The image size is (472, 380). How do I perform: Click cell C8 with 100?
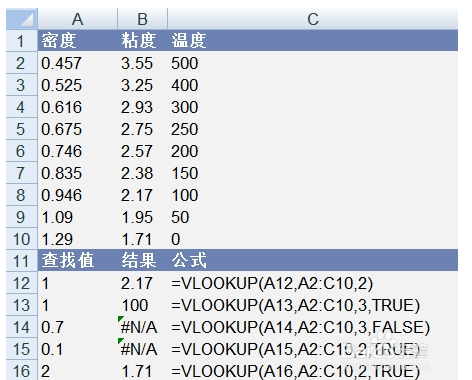(313, 195)
